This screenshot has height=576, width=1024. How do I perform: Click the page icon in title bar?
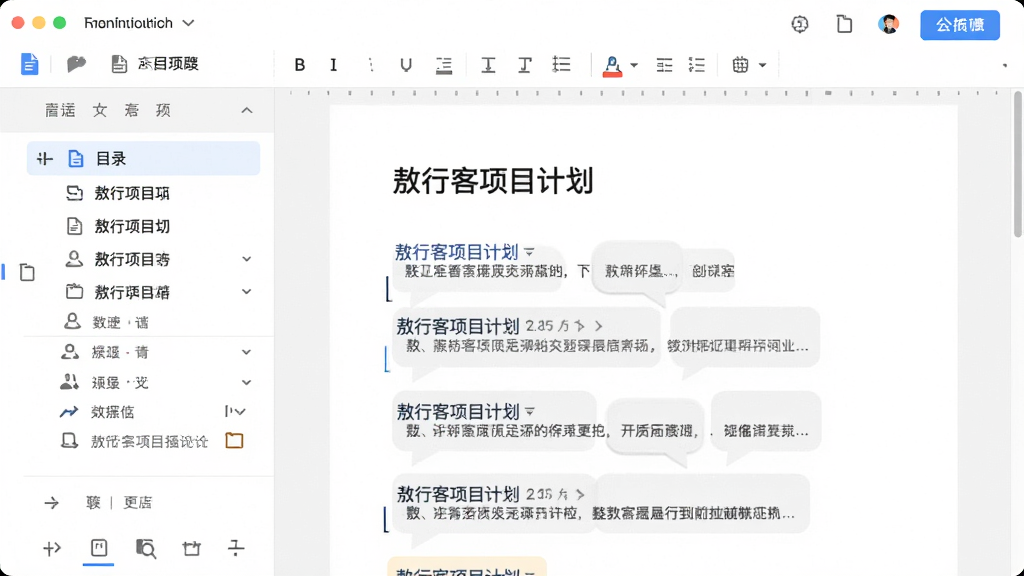tap(844, 24)
